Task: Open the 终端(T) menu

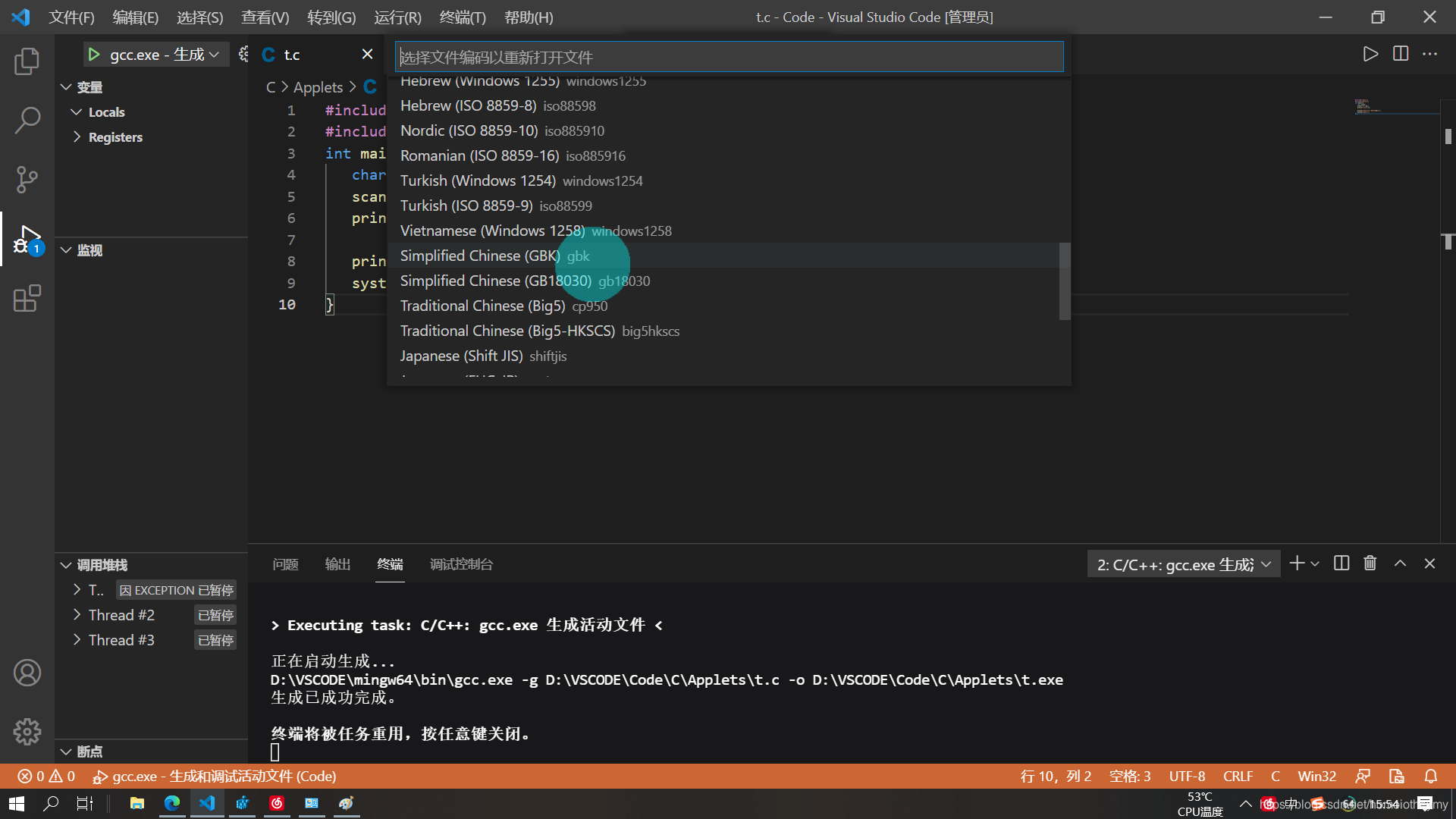Action: tap(462, 17)
